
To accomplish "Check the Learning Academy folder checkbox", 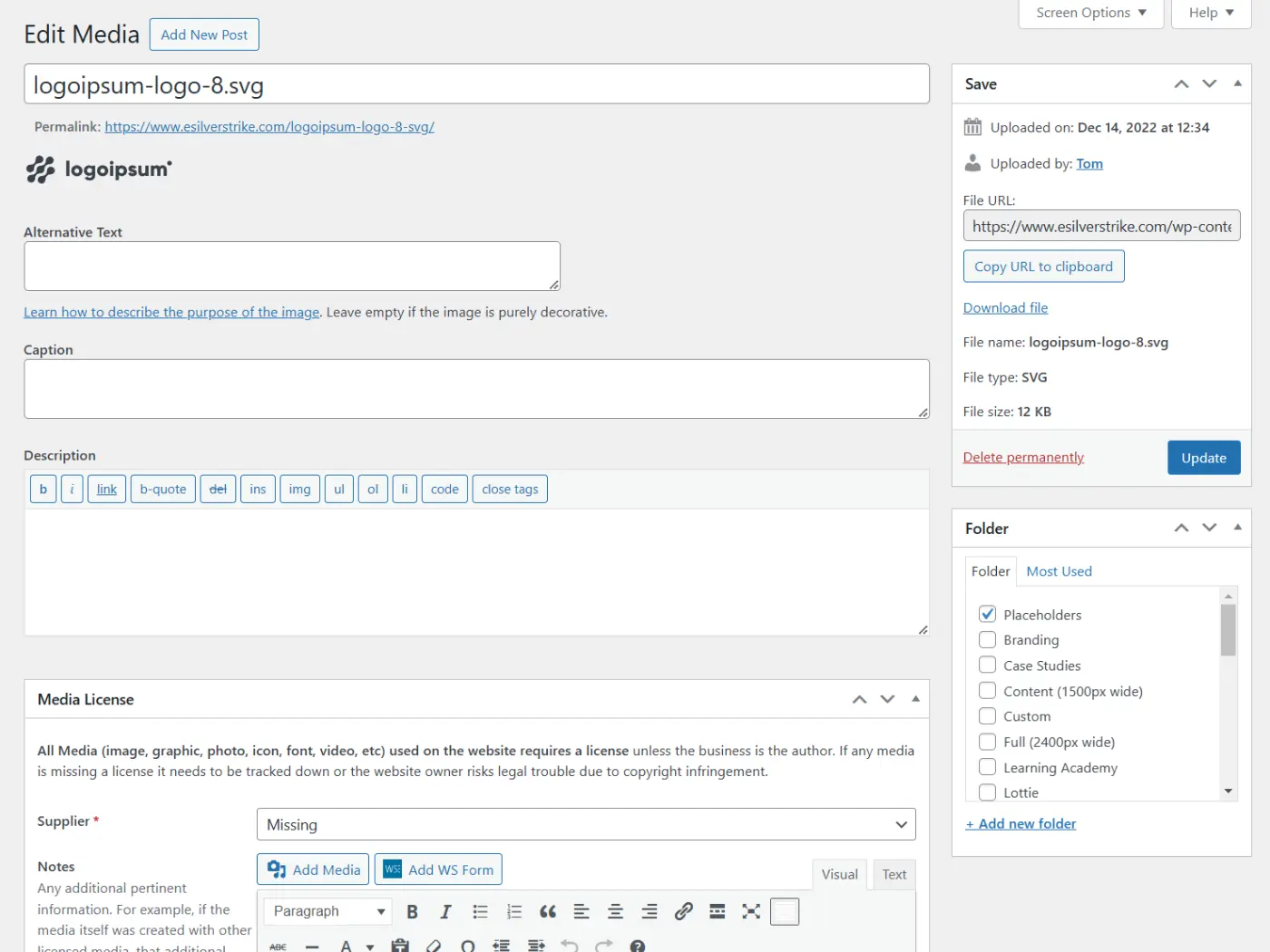I will tap(988, 767).
